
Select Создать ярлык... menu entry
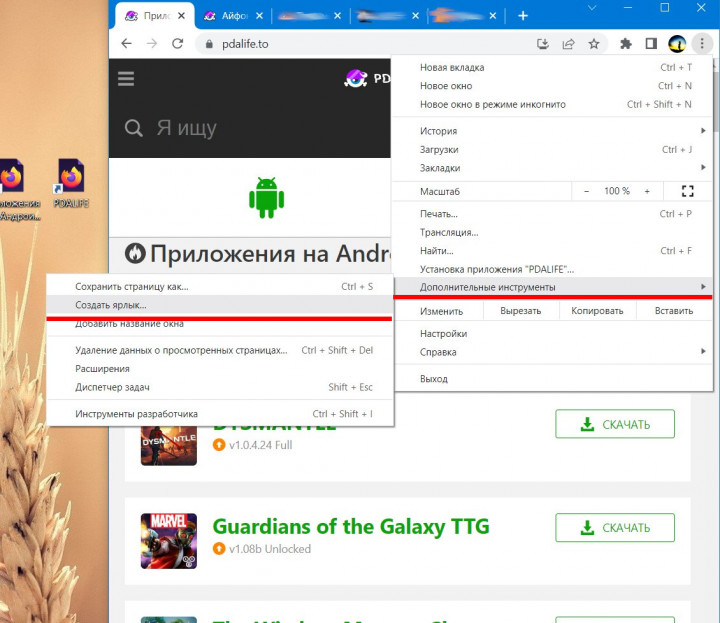click(111, 305)
